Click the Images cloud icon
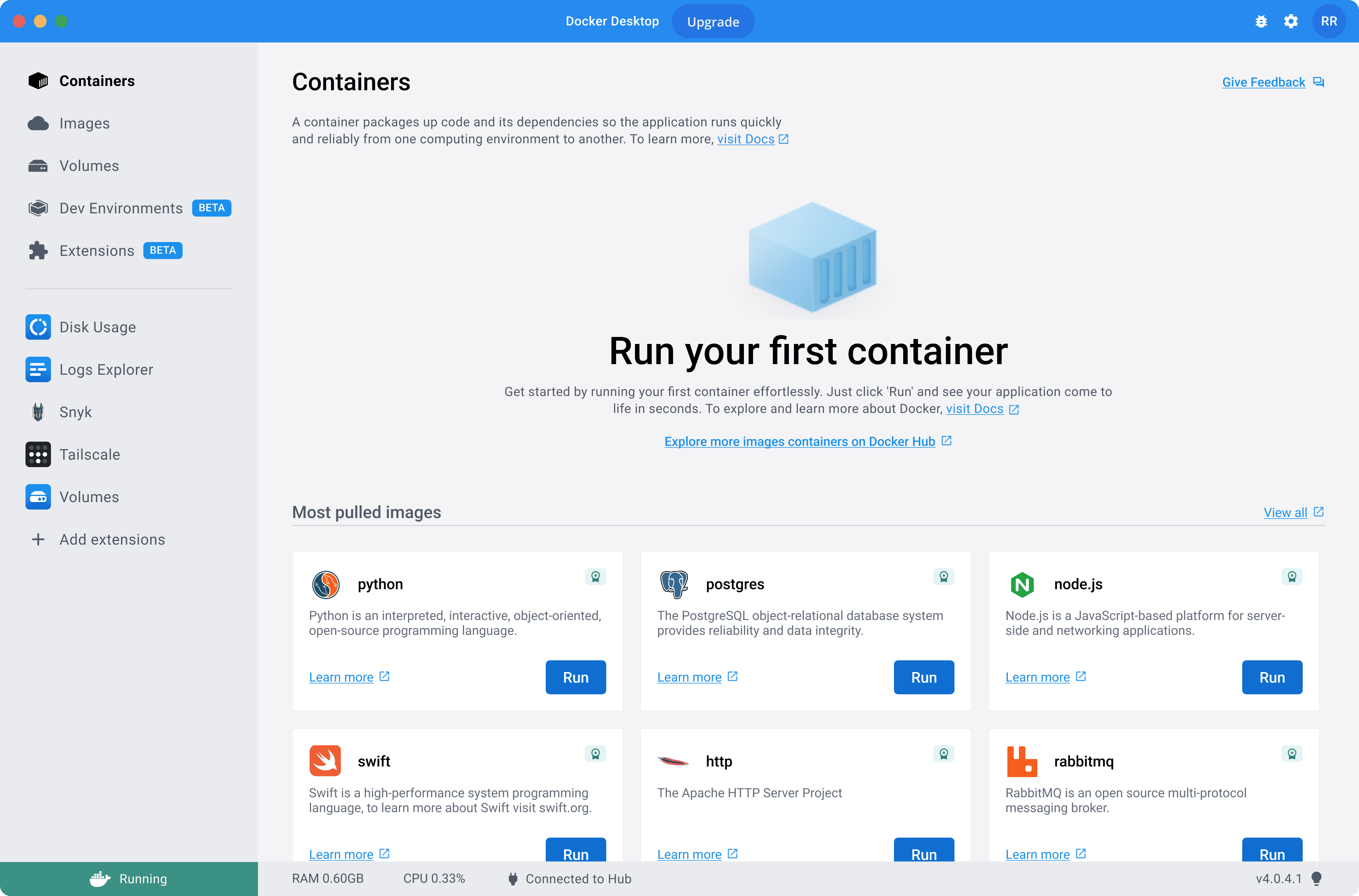This screenshot has width=1359, height=896. tap(38, 124)
